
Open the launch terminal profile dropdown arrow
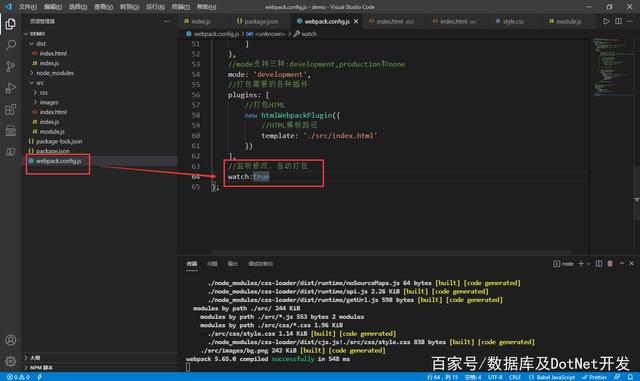588,264
